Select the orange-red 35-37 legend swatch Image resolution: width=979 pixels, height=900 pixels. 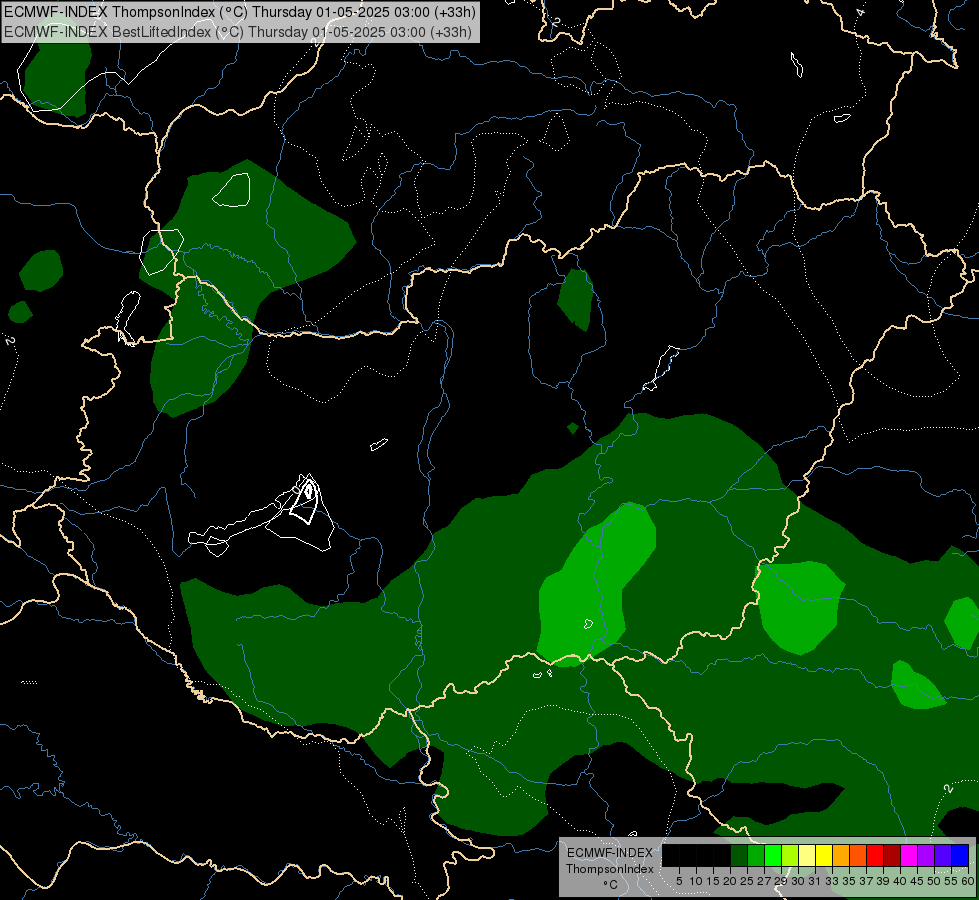858,855
